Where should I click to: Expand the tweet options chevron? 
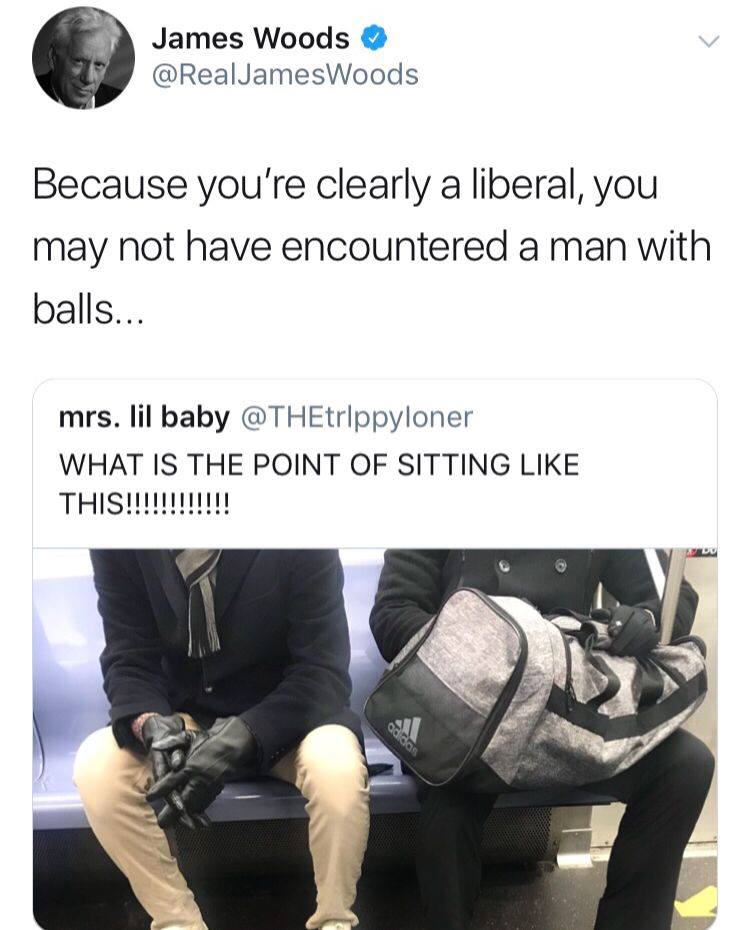pyautogui.click(x=708, y=42)
